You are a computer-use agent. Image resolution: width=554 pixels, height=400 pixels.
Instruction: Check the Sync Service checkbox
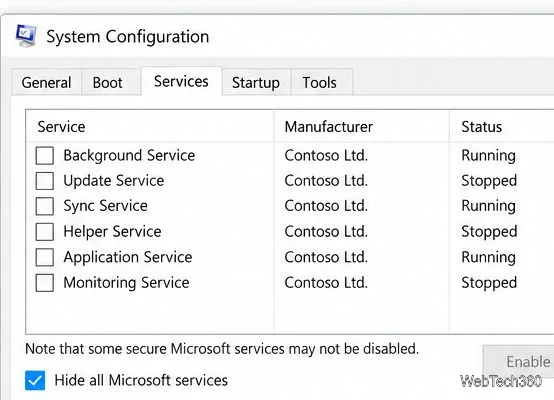point(45,206)
